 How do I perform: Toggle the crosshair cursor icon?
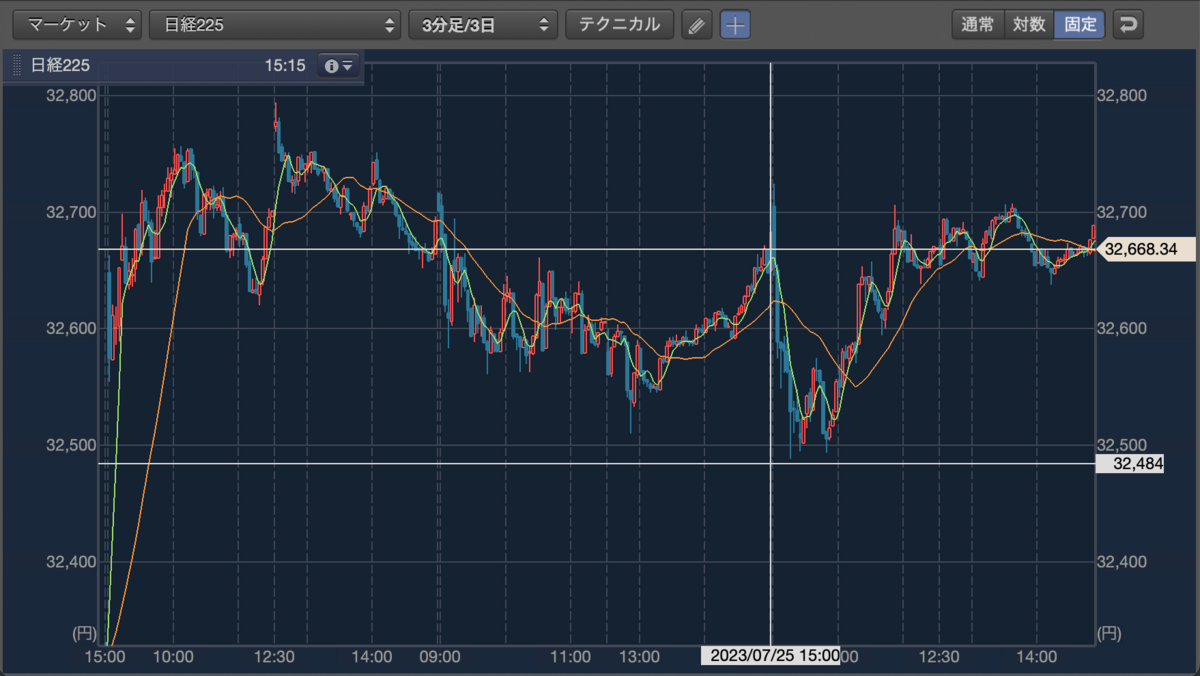click(735, 25)
